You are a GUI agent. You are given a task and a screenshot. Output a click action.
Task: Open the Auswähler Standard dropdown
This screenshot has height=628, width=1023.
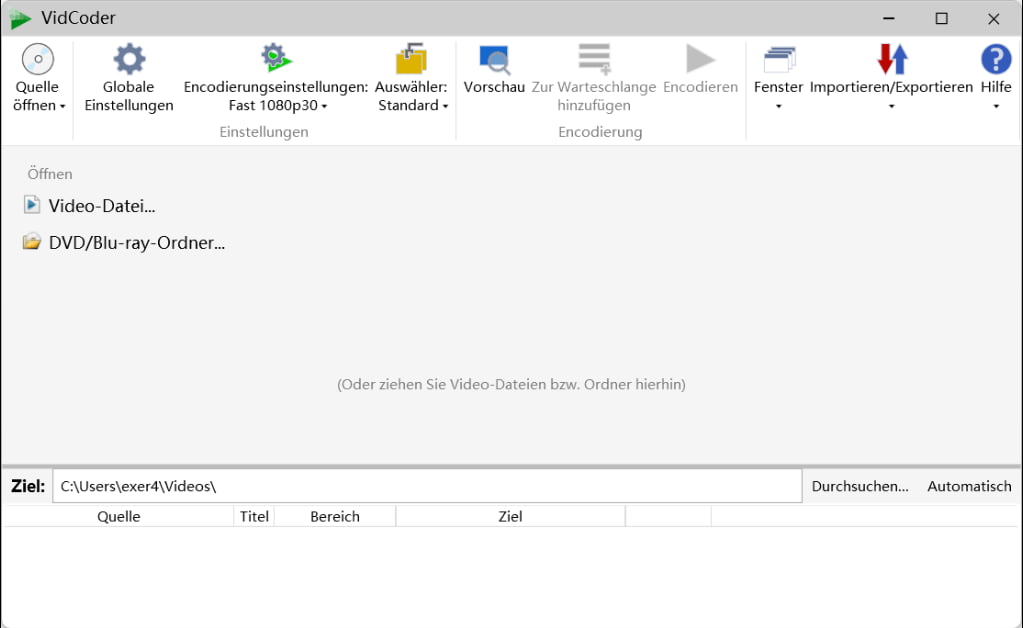[413, 105]
